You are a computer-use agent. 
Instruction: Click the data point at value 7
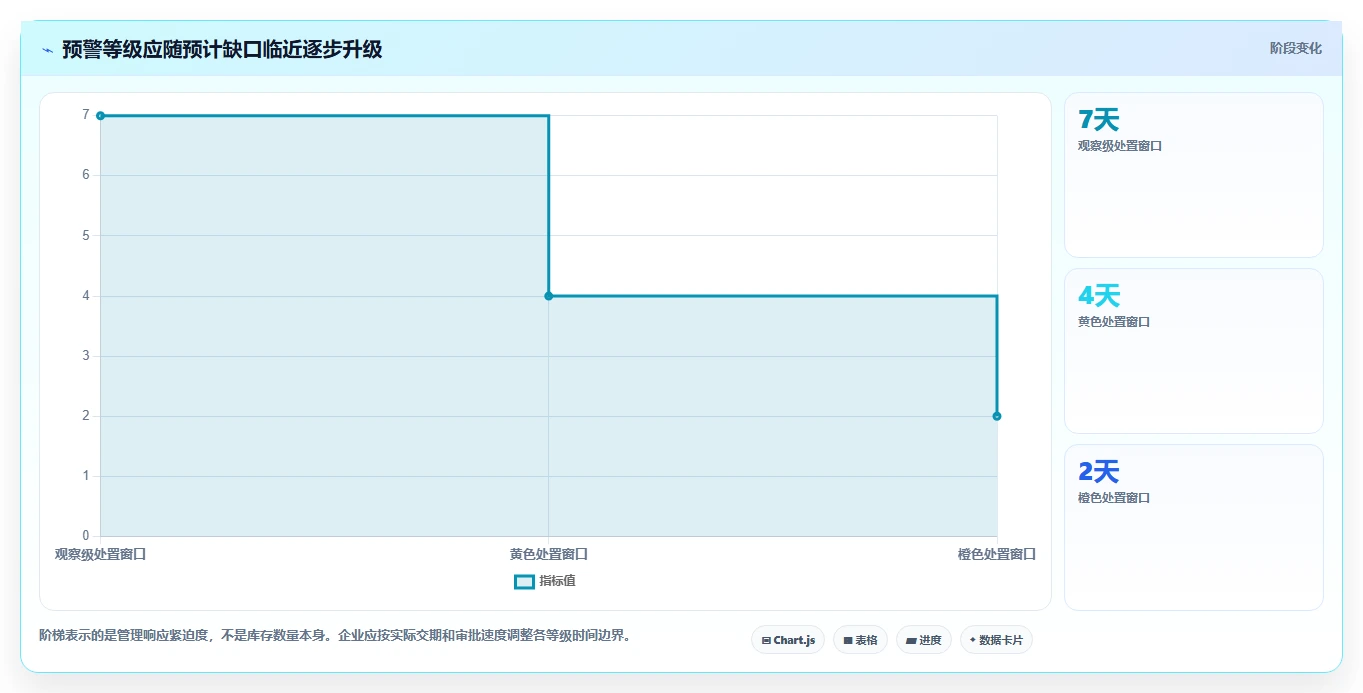pyautogui.click(x=100, y=116)
